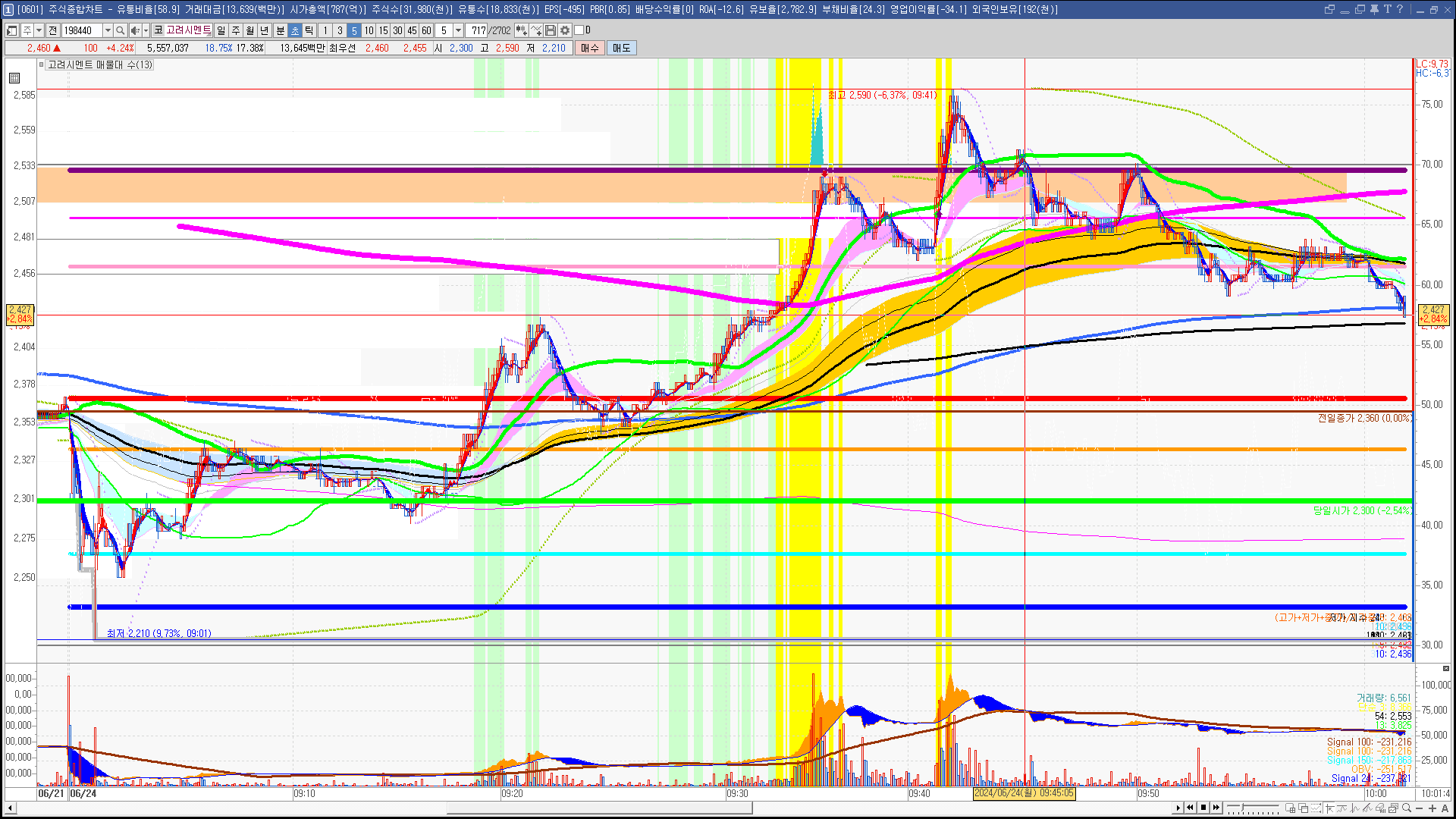1456x819 pixels.
Task: Toggle the D checkbox in toolbar
Action: click(579, 30)
